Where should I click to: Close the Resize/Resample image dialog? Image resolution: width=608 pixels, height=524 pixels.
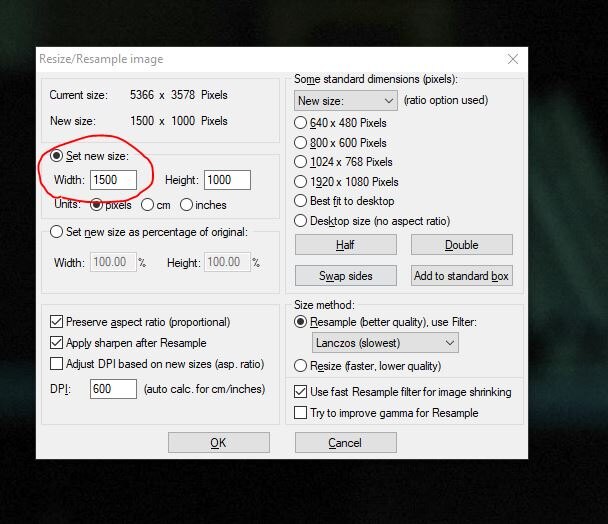pyautogui.click(x=513, y=60)
